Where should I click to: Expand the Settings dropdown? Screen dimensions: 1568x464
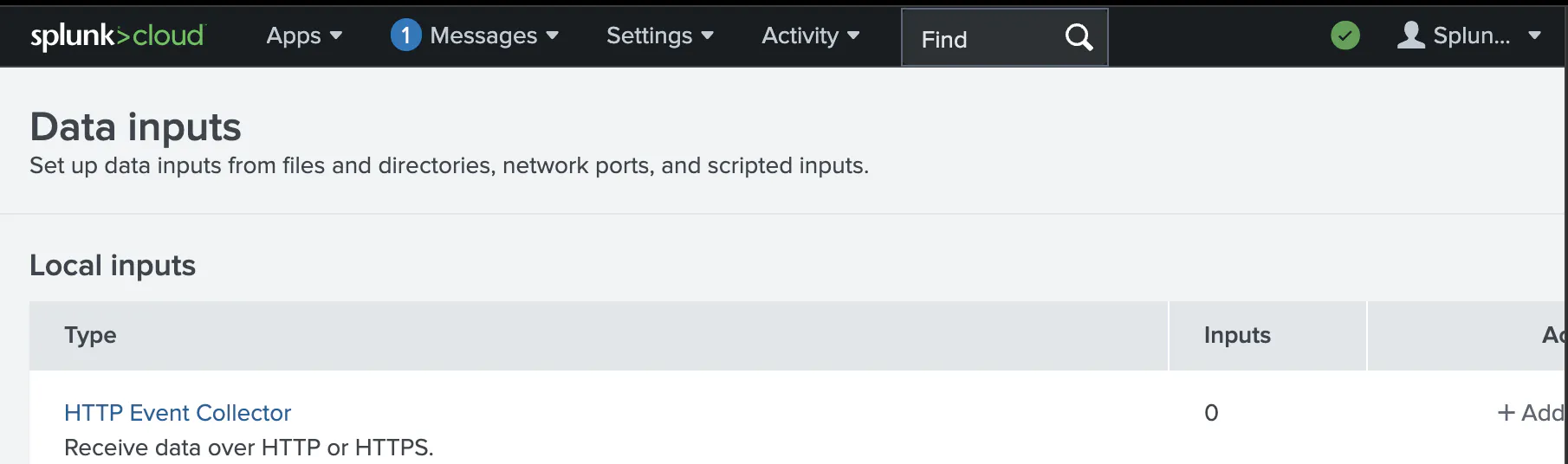(659, 35)
